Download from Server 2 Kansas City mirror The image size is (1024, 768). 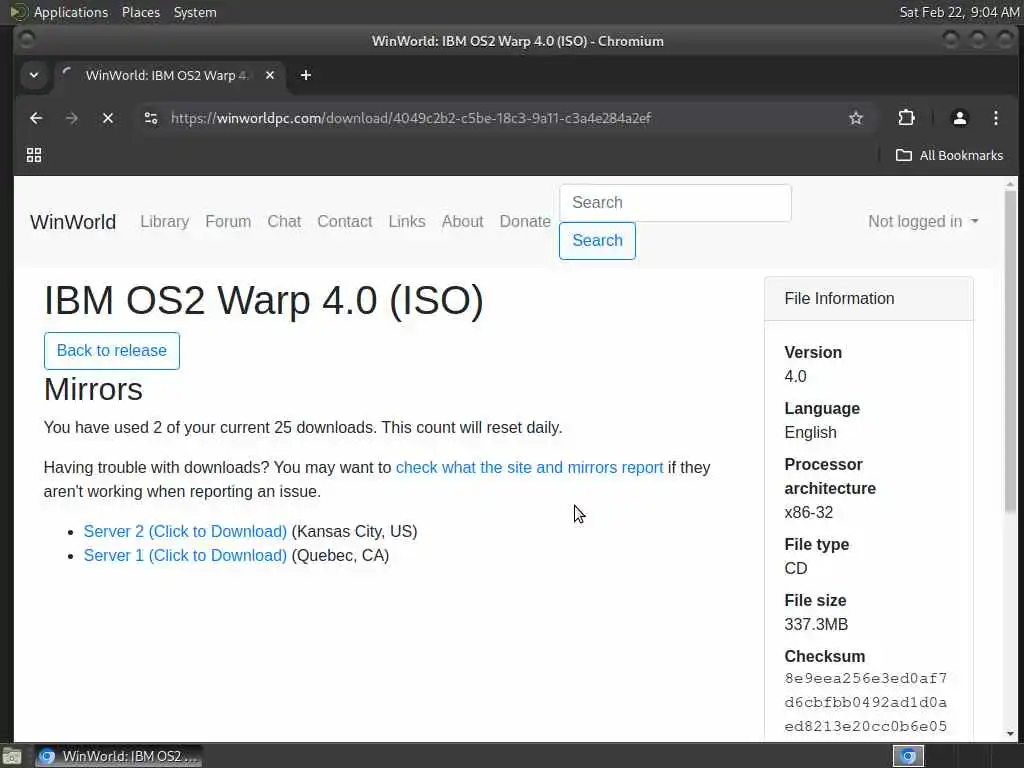click(x=185, y=532)
